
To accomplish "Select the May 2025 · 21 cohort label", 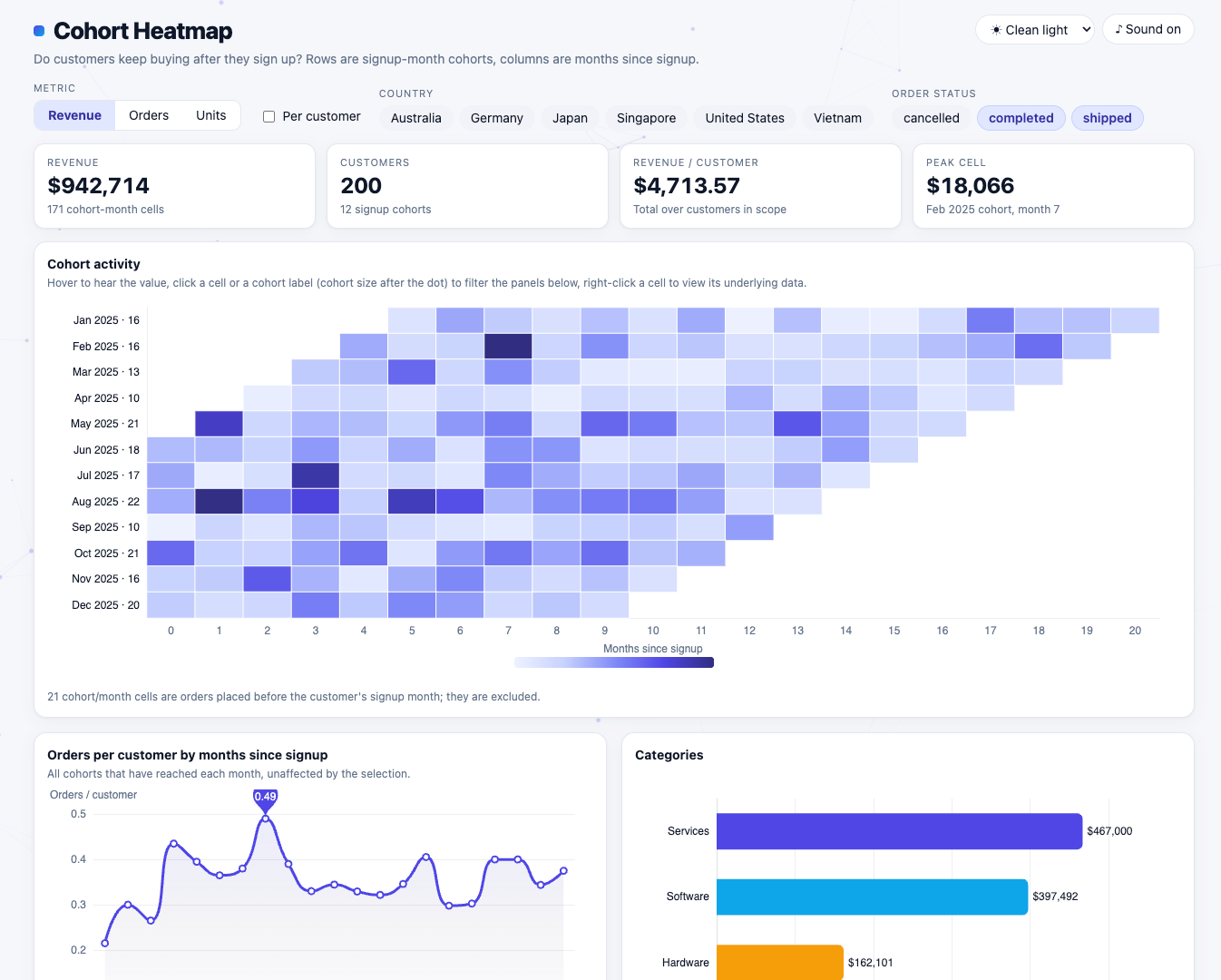I will coord(105,424).
